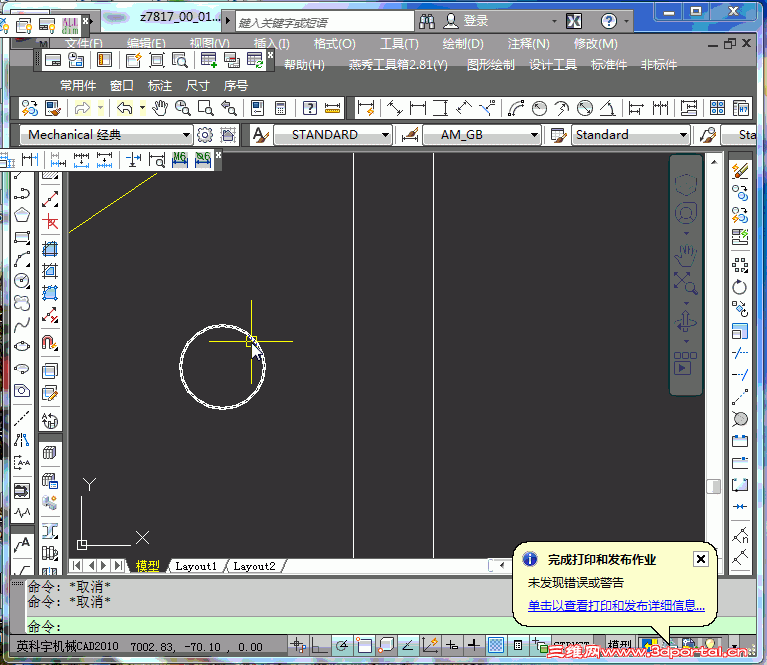The height and width of the screenshot is (665, 767).
Task: Switch to the Layout1 tab
Action: (x=196, y=566)
